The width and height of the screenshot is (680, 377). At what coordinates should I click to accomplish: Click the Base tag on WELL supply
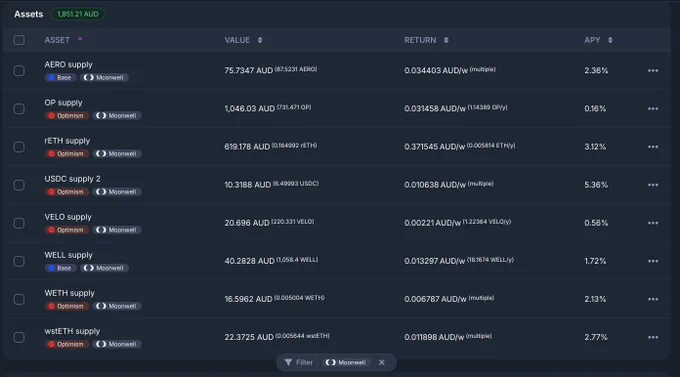pyautogui.click(x=60, y=268)
